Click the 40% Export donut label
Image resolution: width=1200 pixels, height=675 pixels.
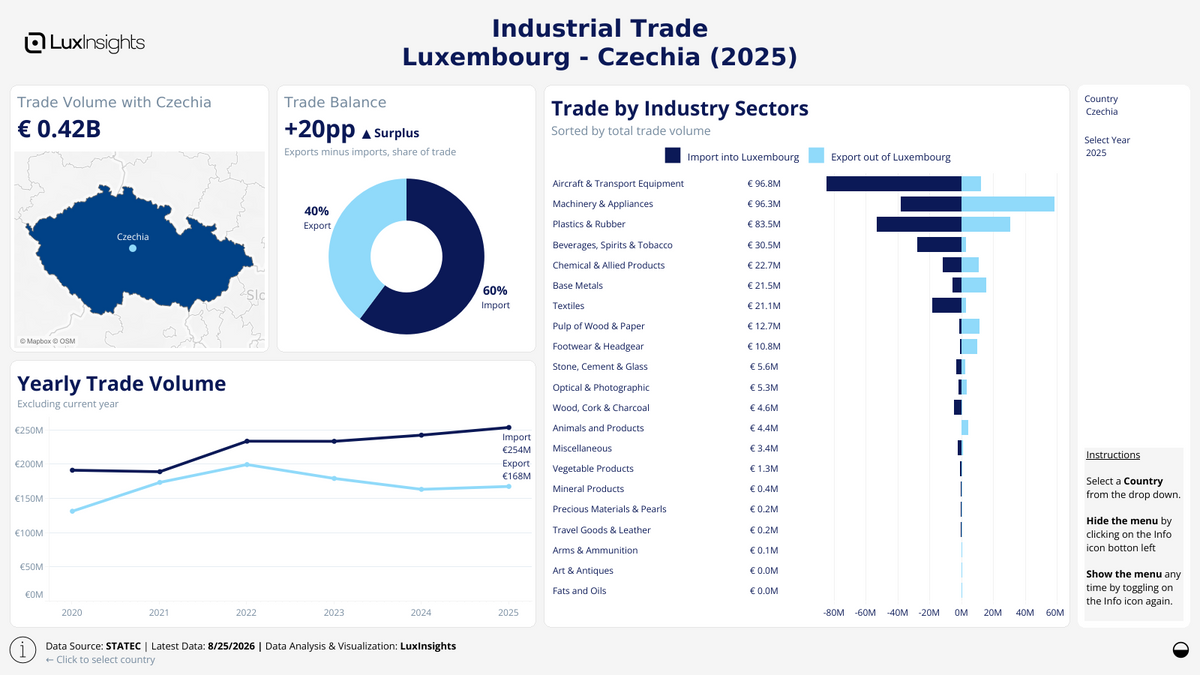(316, 218)
